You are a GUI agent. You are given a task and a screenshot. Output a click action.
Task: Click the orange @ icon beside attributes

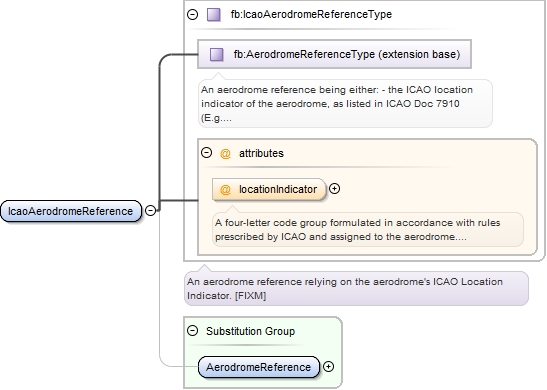click(x=225, y=153)
